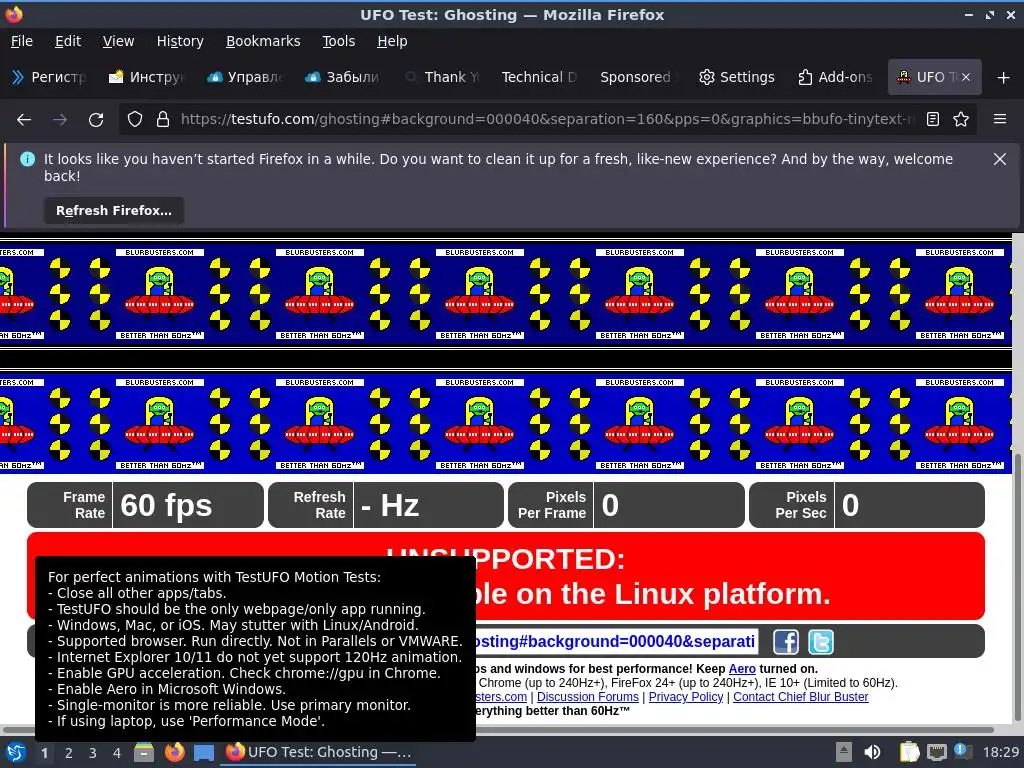Click the blue show desktop taskbar icon
This screenshot has height=768, width=1024.
coord(204,753)
